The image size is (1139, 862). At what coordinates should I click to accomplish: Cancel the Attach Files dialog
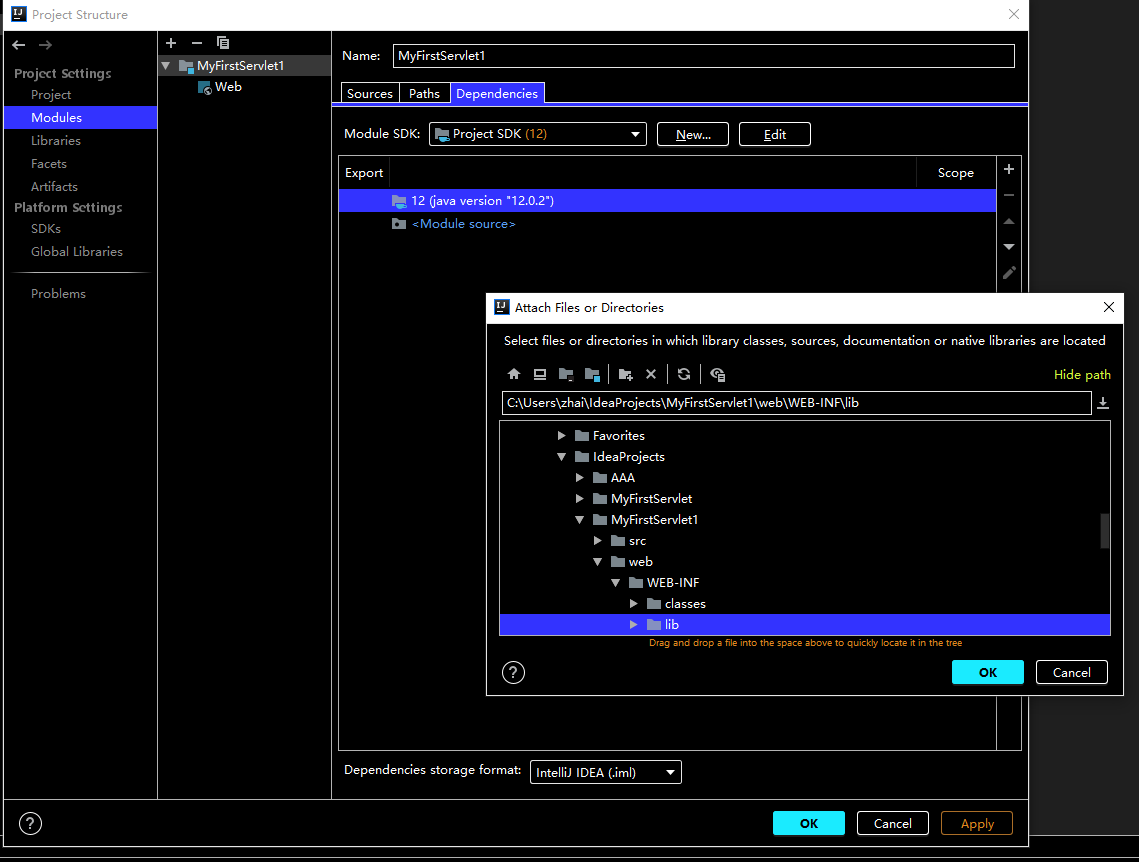tap(1071, 672)
